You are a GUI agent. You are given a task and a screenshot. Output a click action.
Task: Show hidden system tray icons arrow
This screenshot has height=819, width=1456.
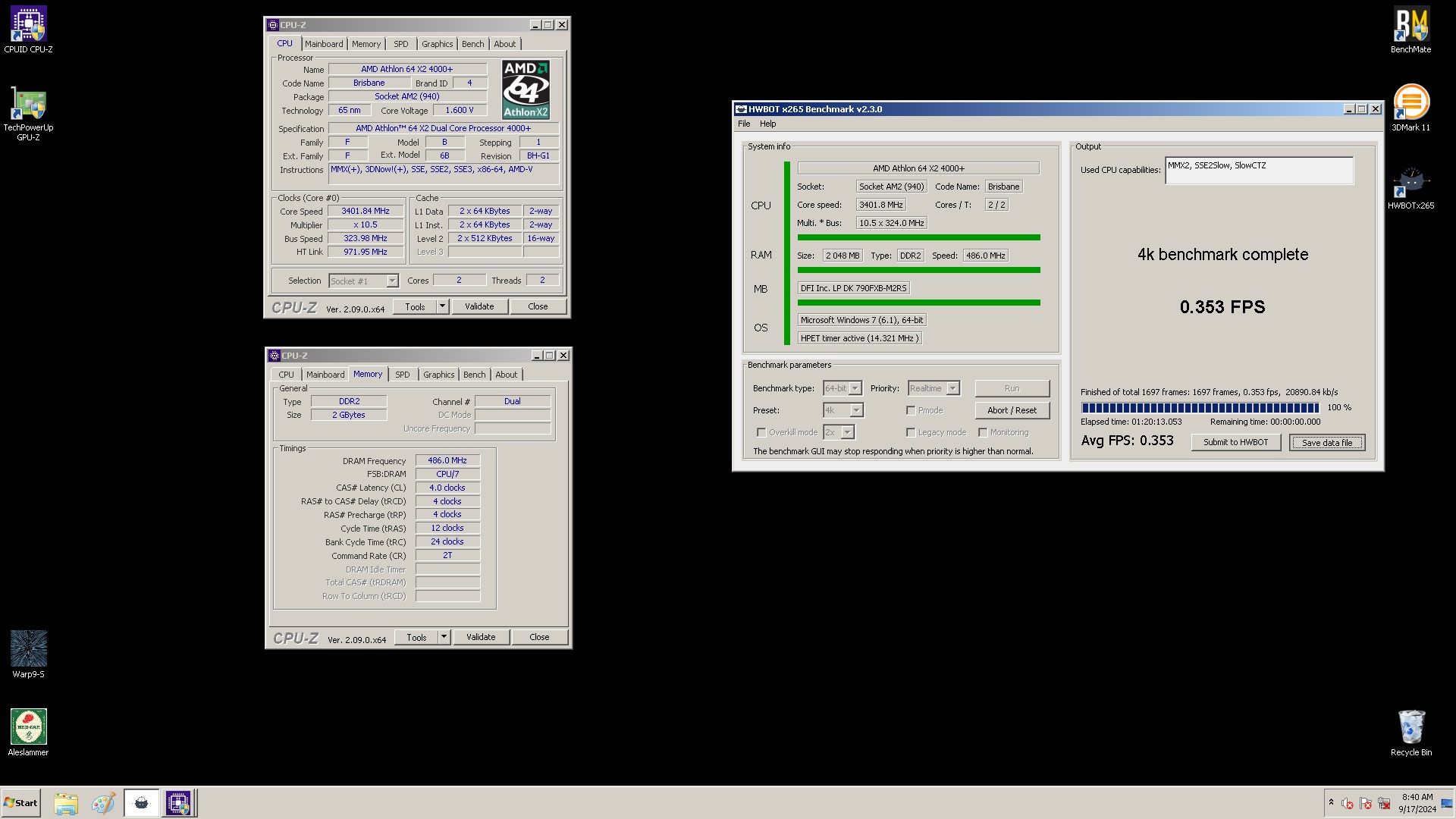coord(1331,802)
